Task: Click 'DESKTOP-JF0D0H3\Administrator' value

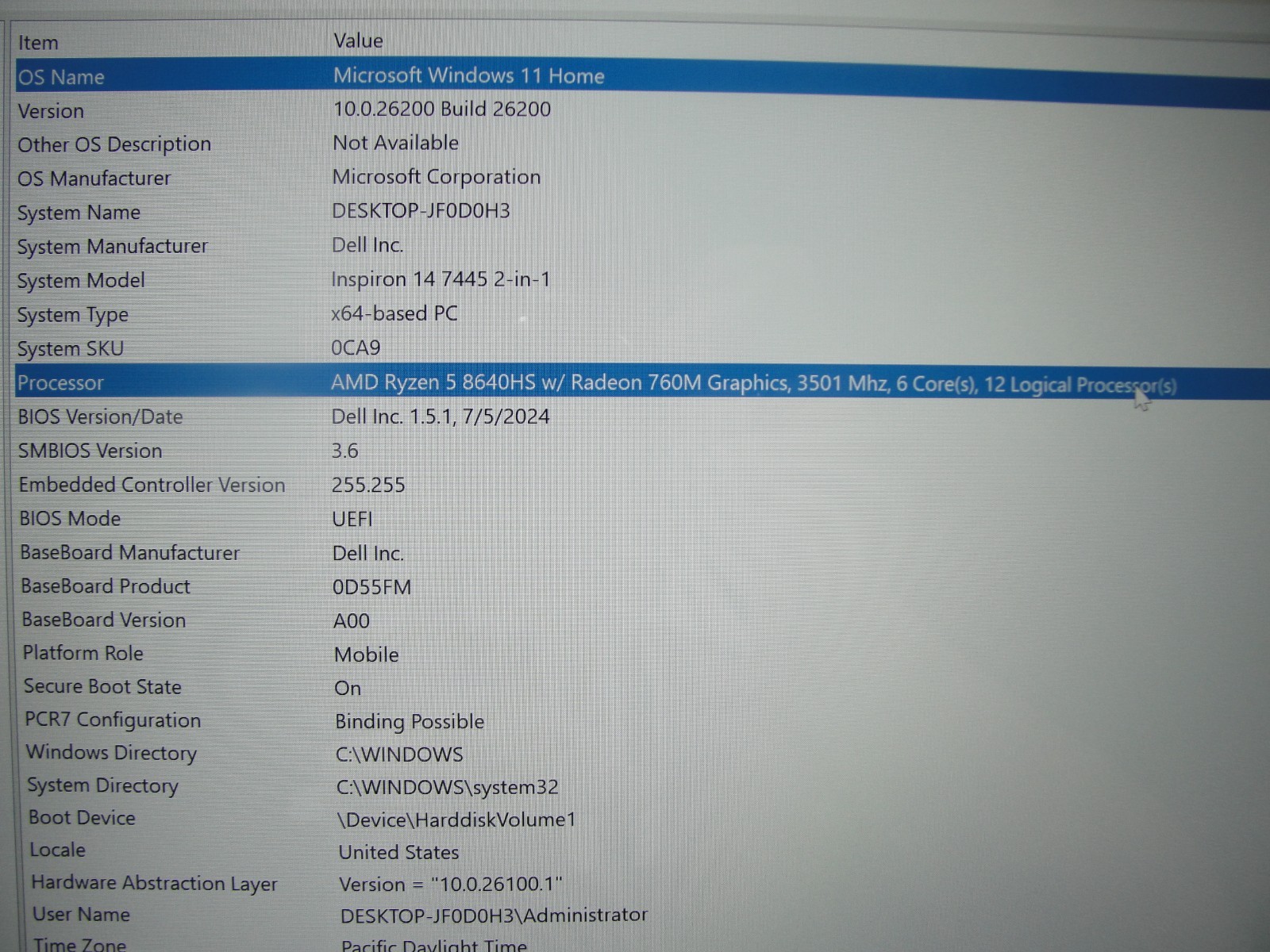Action: [494, 916]
